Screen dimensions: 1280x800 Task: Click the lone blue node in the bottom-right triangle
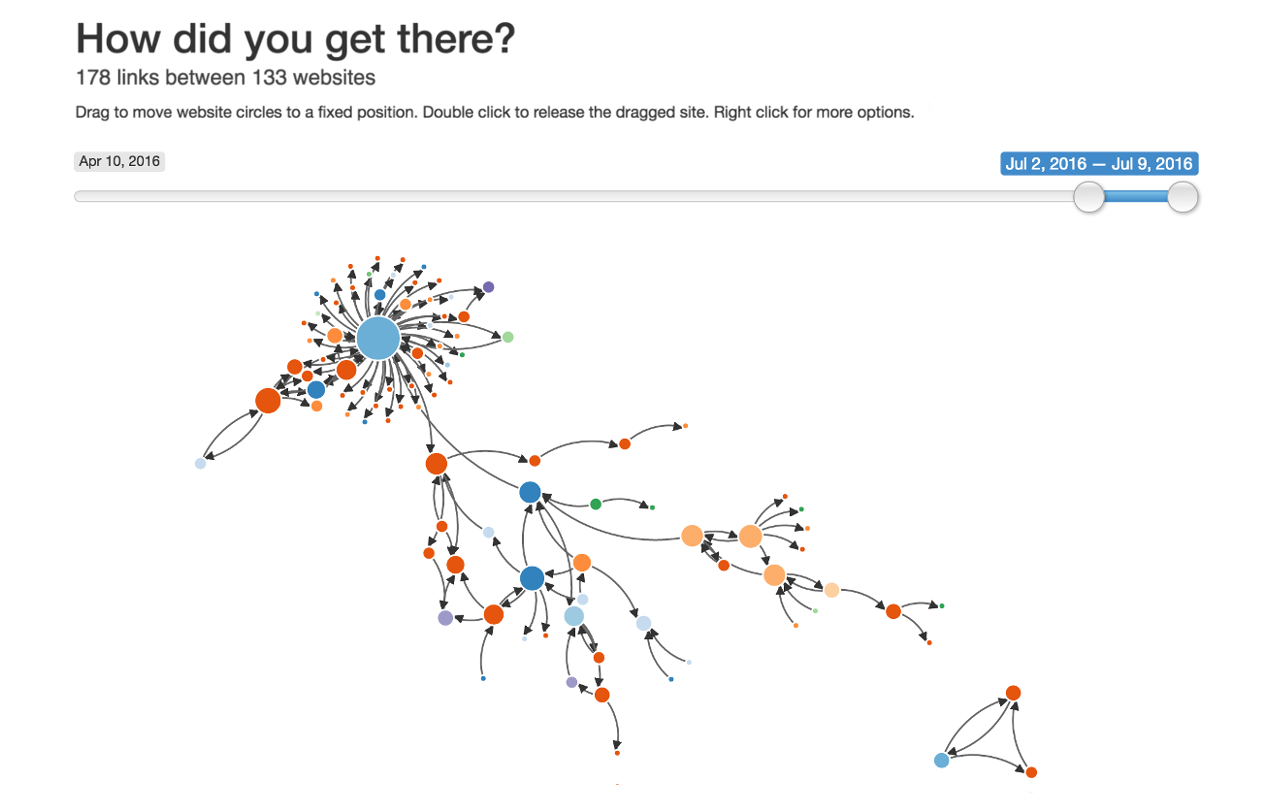pyautogui.click(x=941, y=760)
